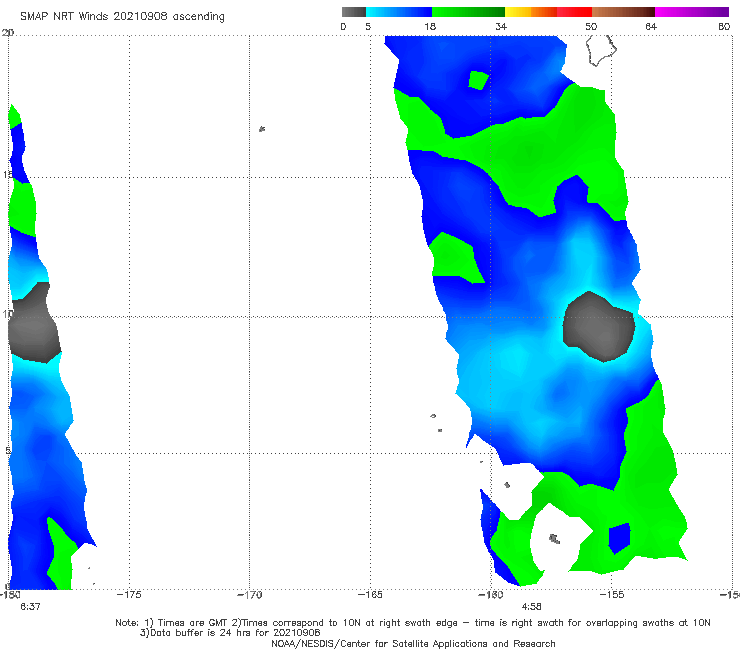This screenshot has height=650, width=740.
Task: Click the longitude axis label -170
Action: pos(250,595)
